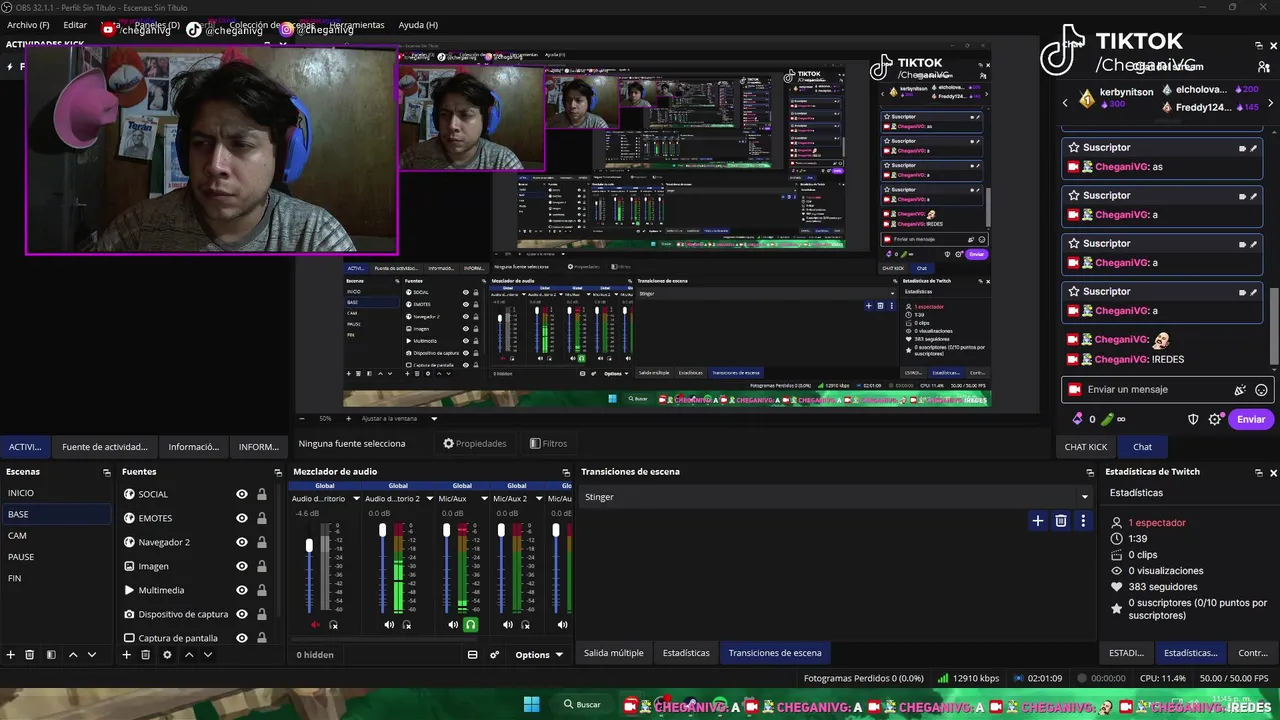Select the INICIO scene
Viewport: 1280px width, 720px height.
[x=56, y=493]
